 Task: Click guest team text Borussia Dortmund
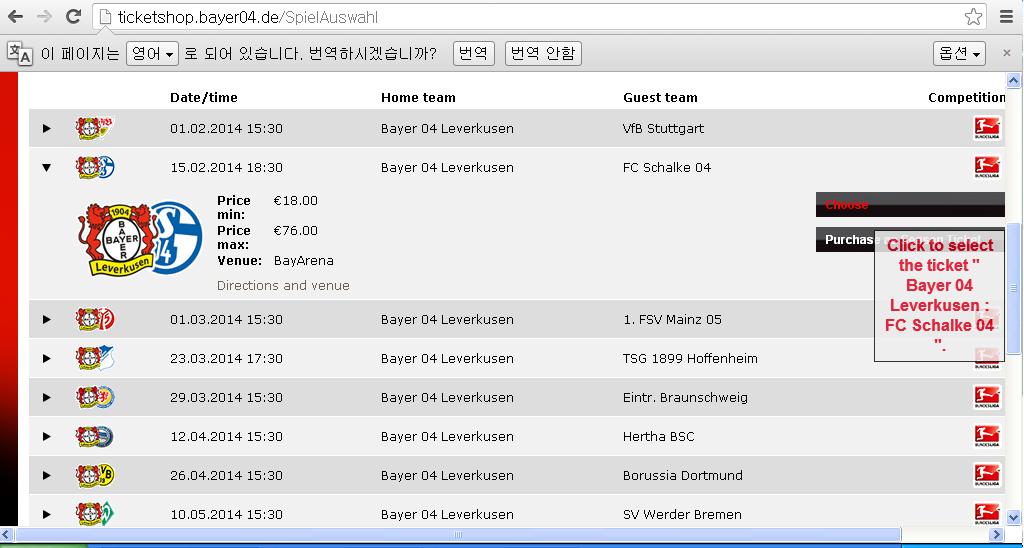pos(682,475)
